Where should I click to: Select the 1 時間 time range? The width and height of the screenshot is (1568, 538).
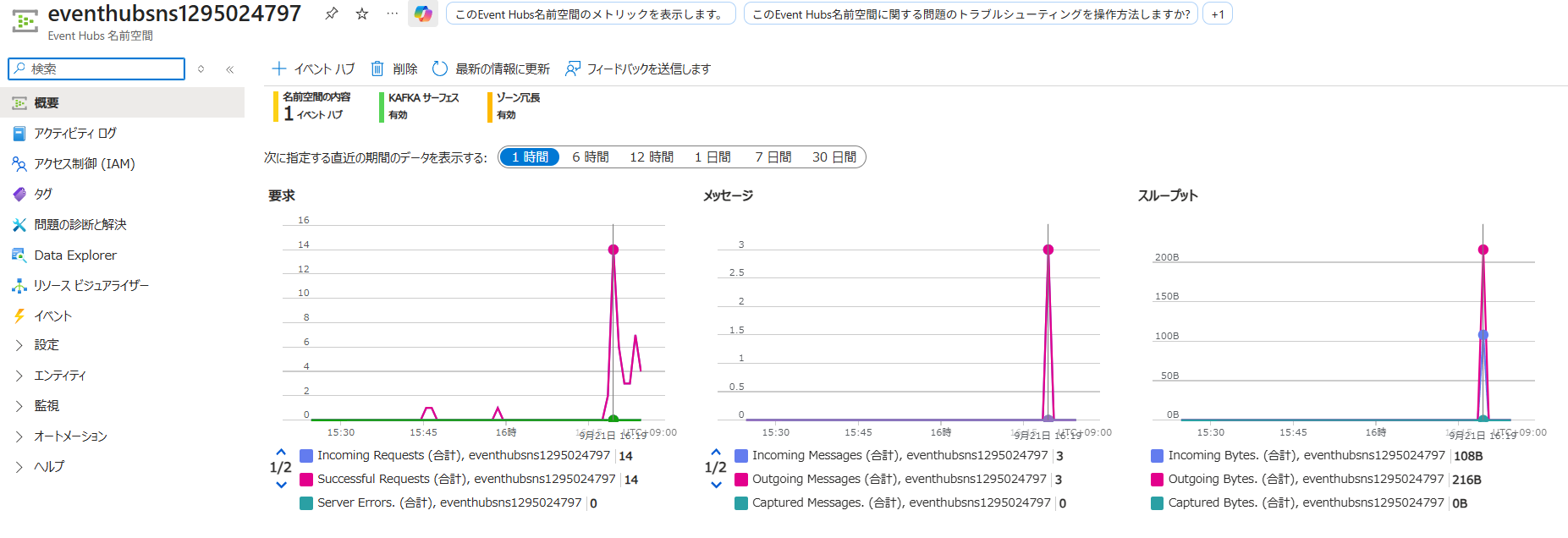pyautogui.click(x=530, y=157)
